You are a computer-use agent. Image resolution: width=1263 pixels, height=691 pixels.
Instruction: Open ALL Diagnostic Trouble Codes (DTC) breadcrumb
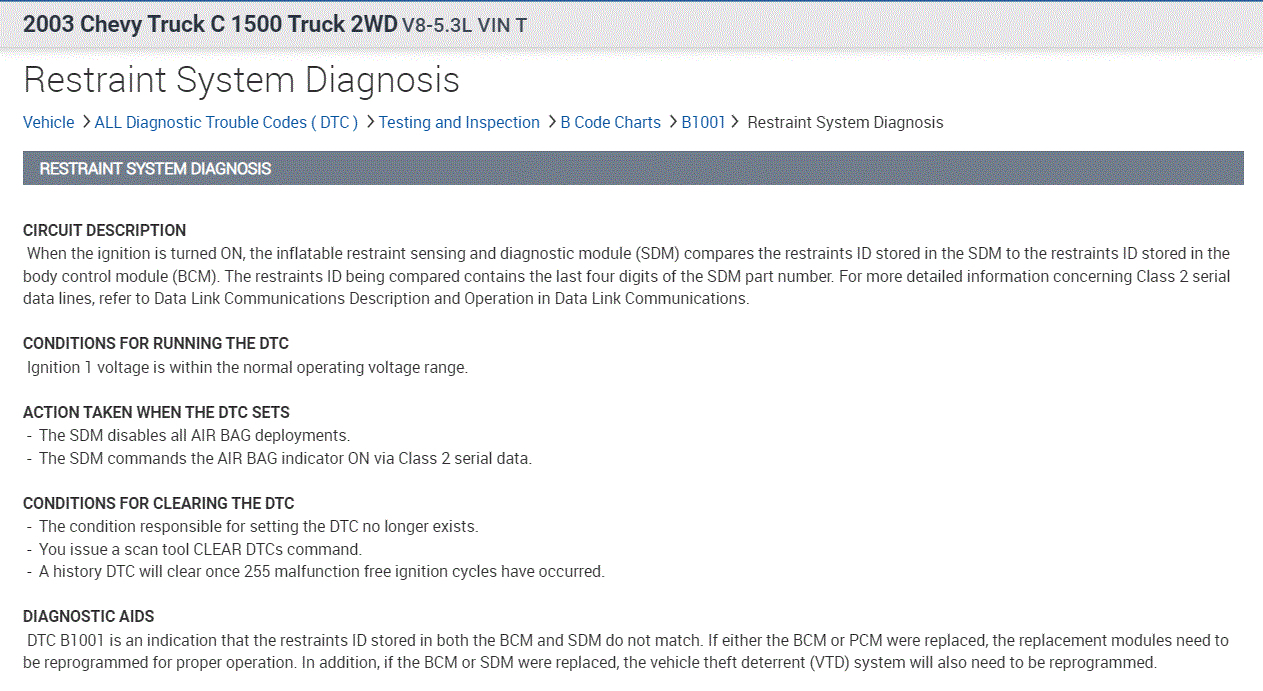coord(226,122)
